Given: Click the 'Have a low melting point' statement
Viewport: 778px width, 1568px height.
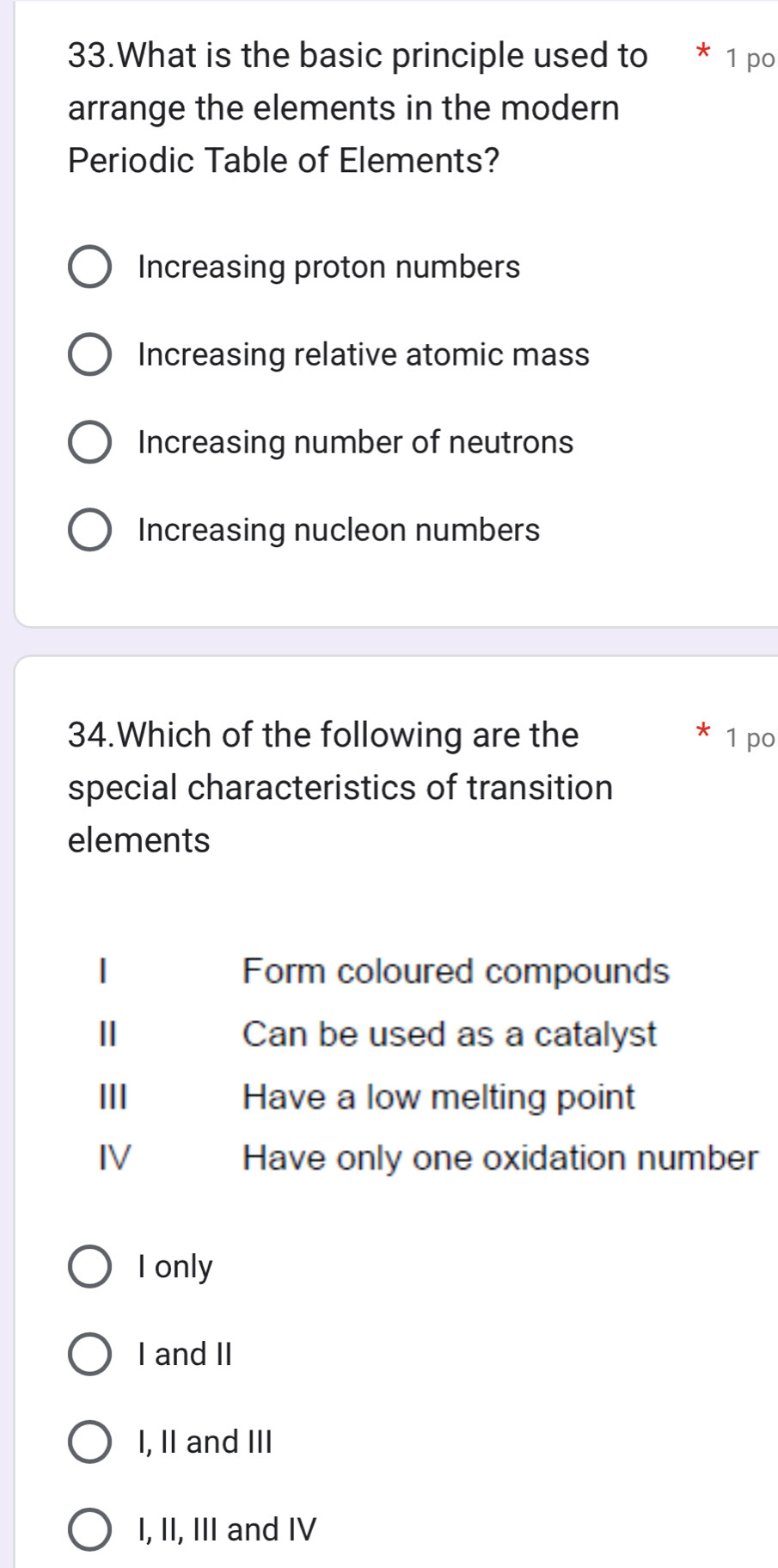Looking at the screenshot, I should coord(438,1098).
